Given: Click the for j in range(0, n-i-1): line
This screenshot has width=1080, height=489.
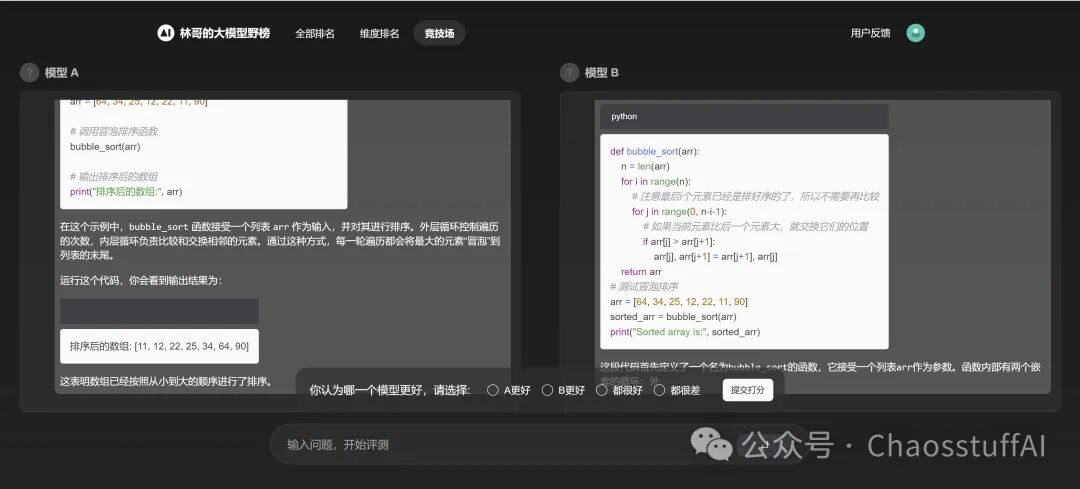Looking at the screenshot, I should pyautogui.click(x=679, y=211).
